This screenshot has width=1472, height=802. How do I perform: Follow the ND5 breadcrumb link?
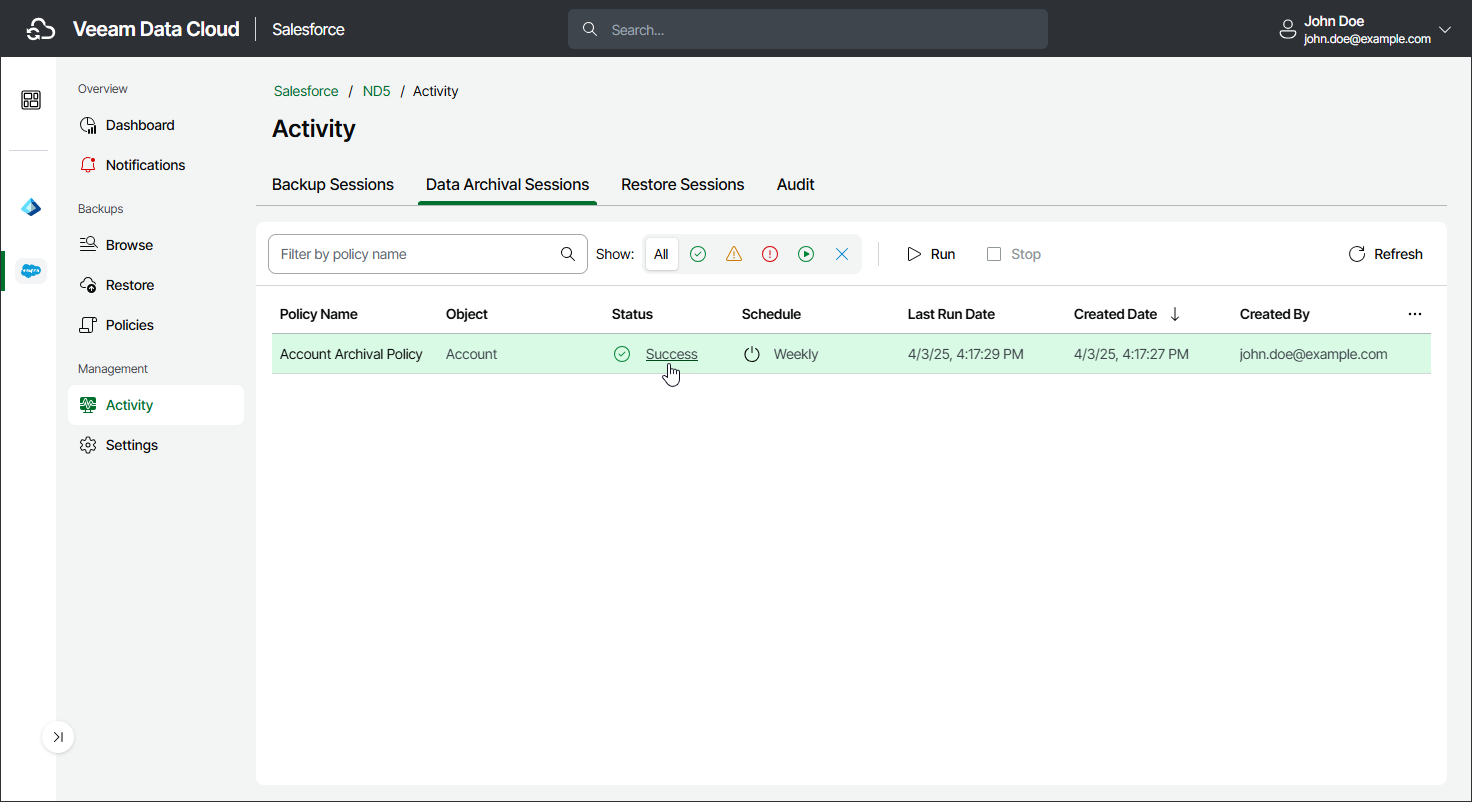[x=376, y=91]
